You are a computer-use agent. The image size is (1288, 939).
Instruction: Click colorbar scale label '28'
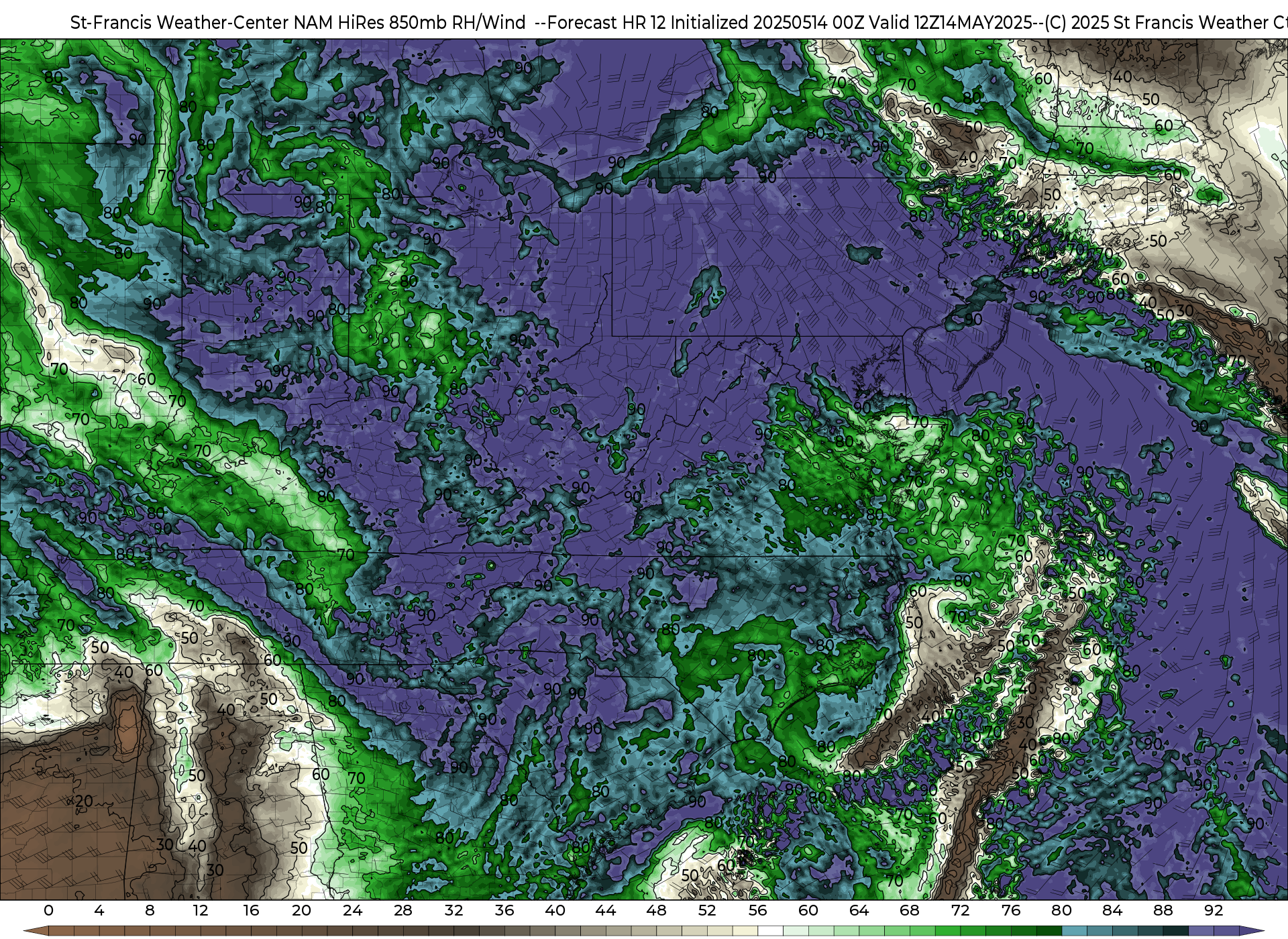[402, 910]
